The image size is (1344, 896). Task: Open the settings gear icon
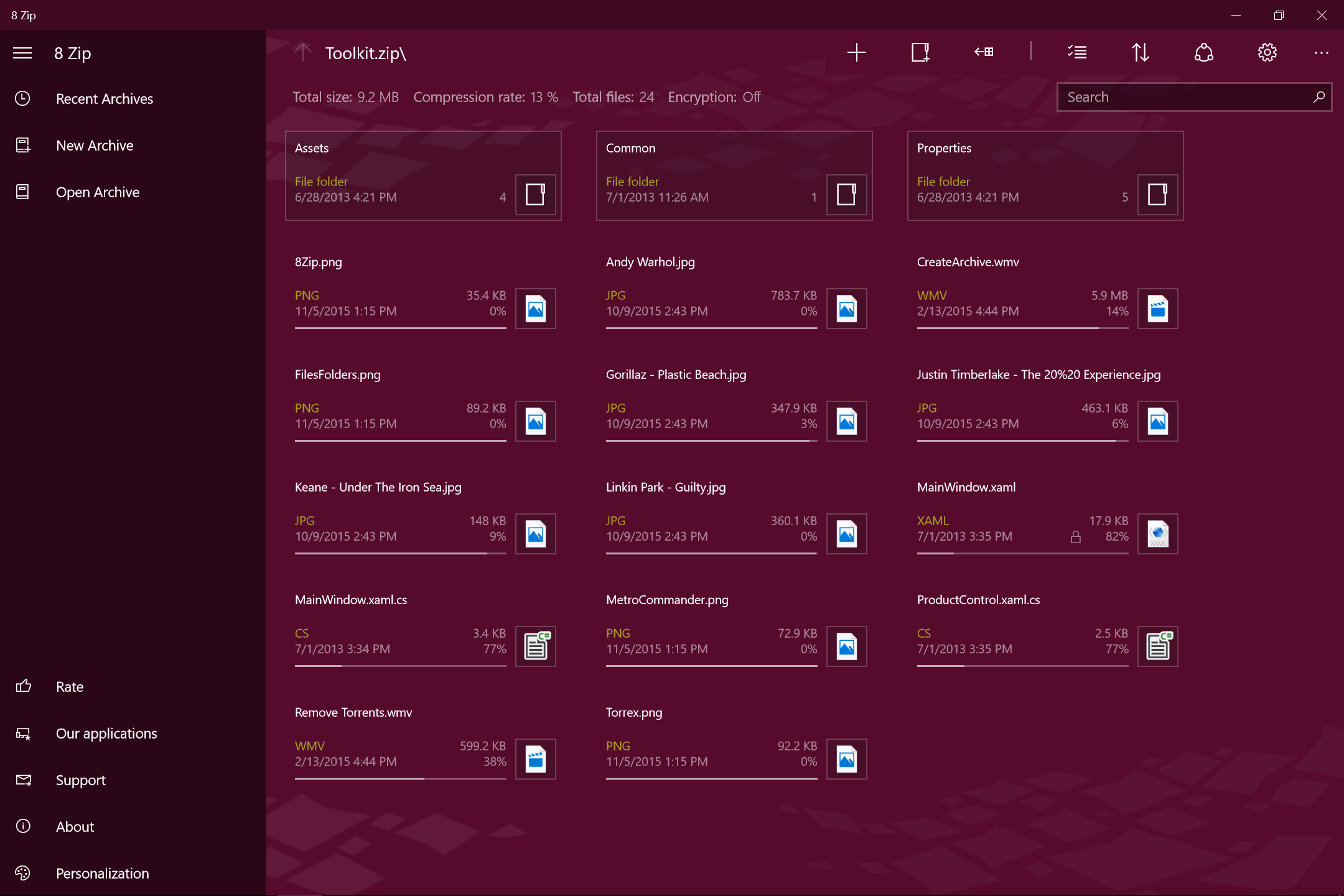(1267, 52)
